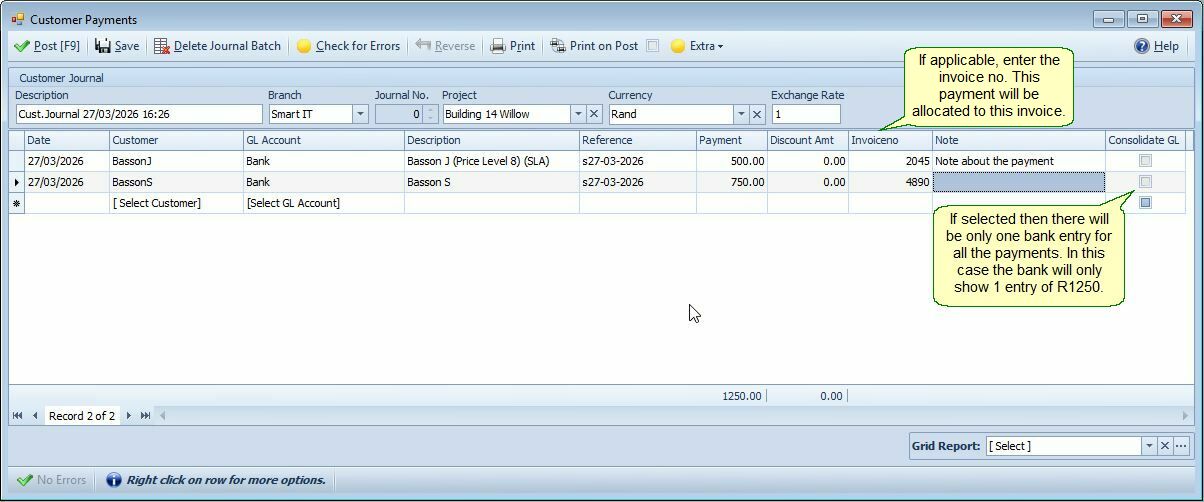Click invoice number 4890 cell
This screenshot has width=1204, height=502.
coord(890,182)
